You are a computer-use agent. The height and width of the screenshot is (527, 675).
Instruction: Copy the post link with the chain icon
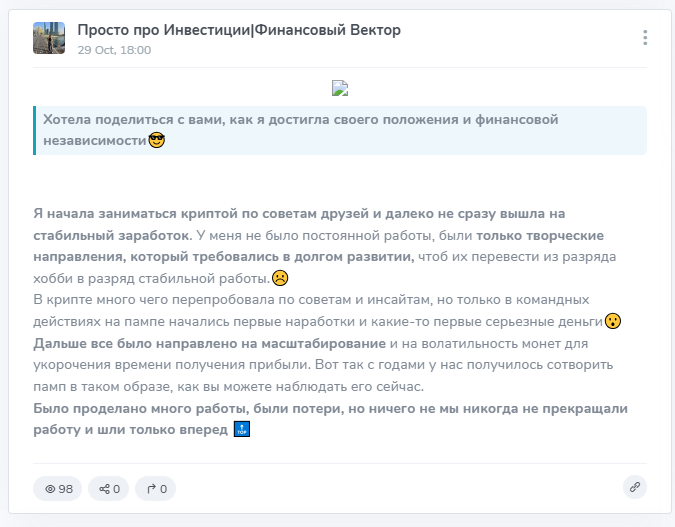click(635, 487)
